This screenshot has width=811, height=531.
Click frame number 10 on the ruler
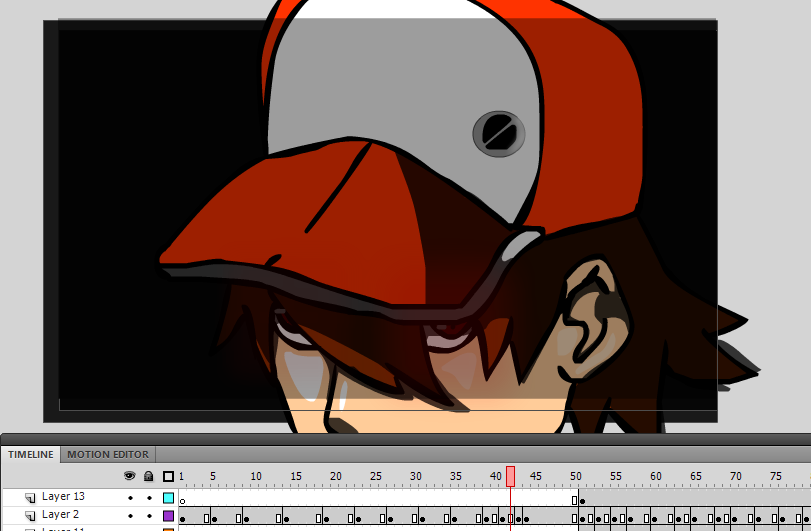[256, 476]
